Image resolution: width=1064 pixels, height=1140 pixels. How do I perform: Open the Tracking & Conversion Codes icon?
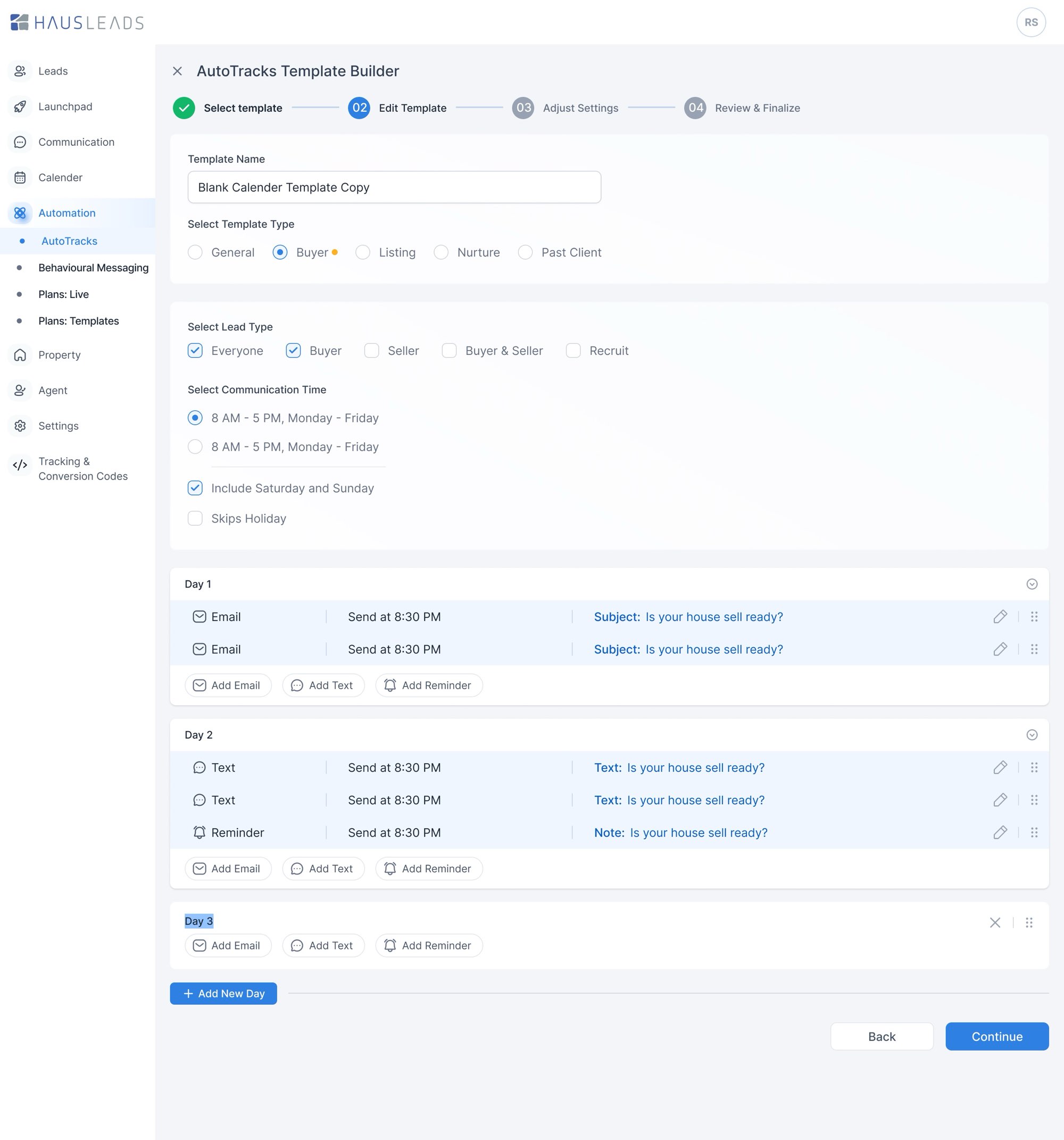pyautogui.click(x=20, y=465)
